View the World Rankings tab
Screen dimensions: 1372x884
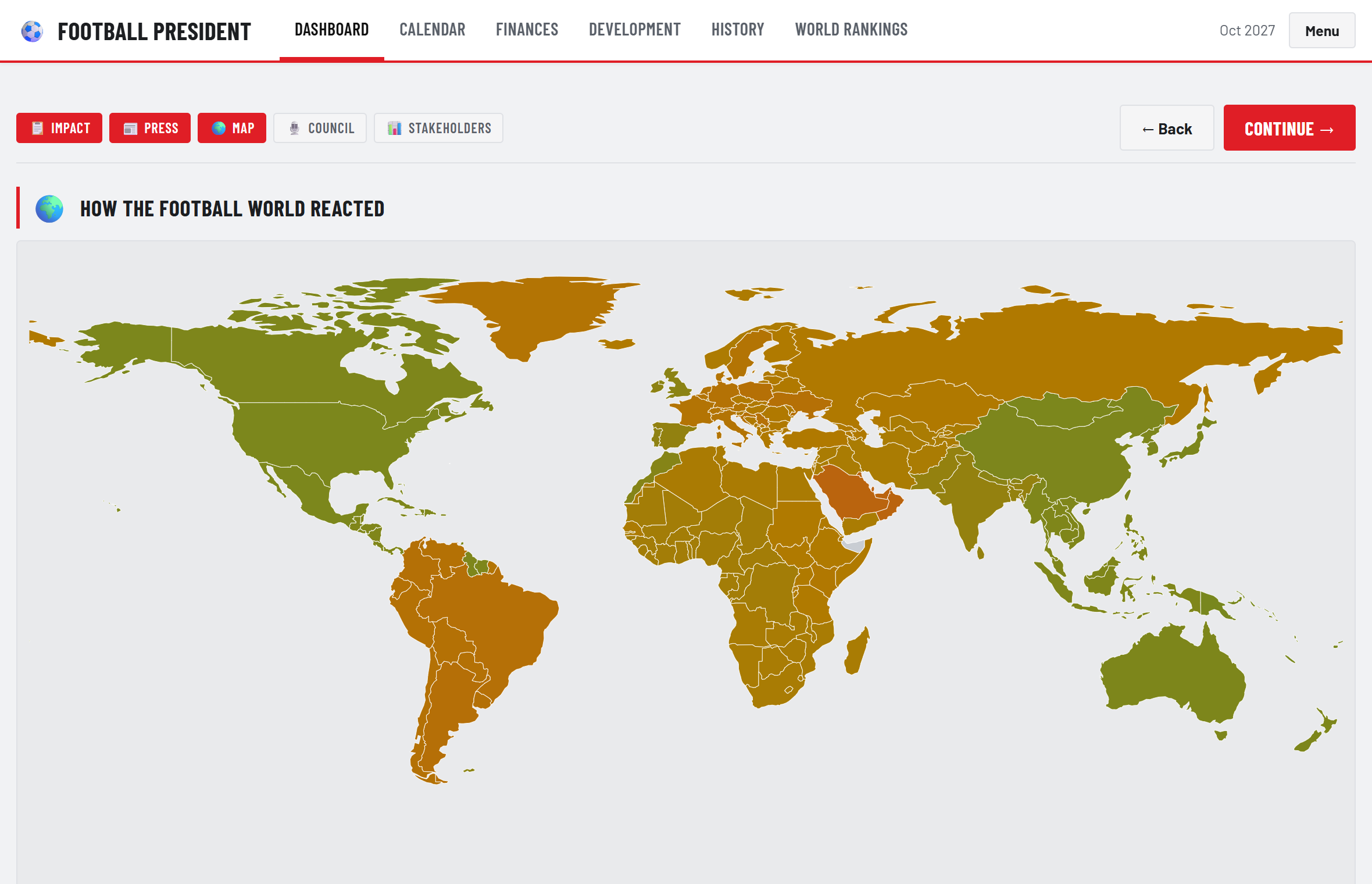pos(851,30)
